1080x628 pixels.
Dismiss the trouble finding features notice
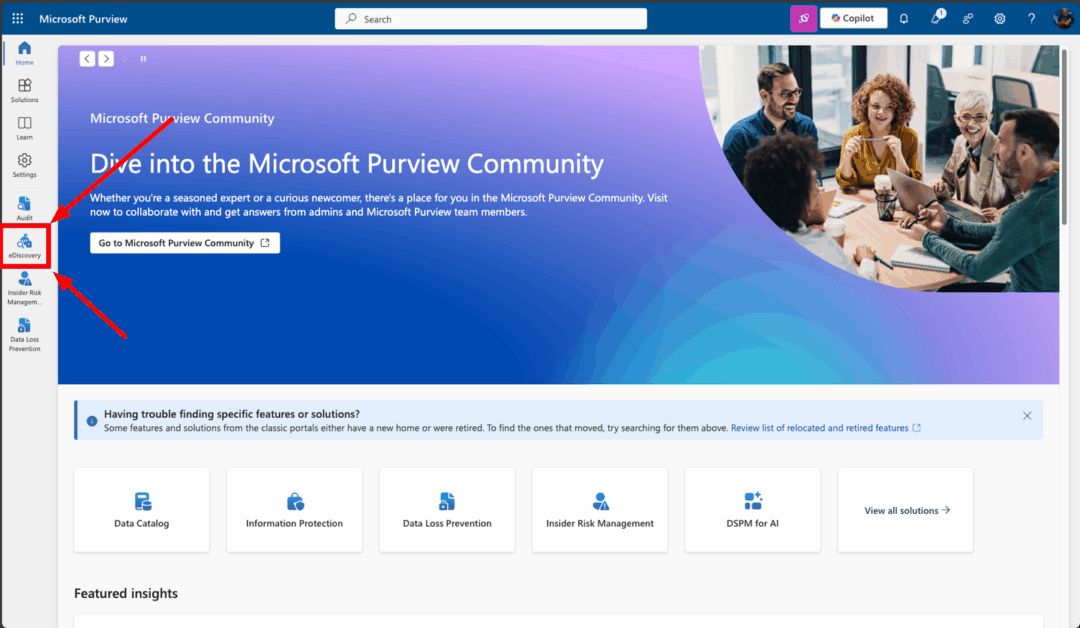(1027, 416)
